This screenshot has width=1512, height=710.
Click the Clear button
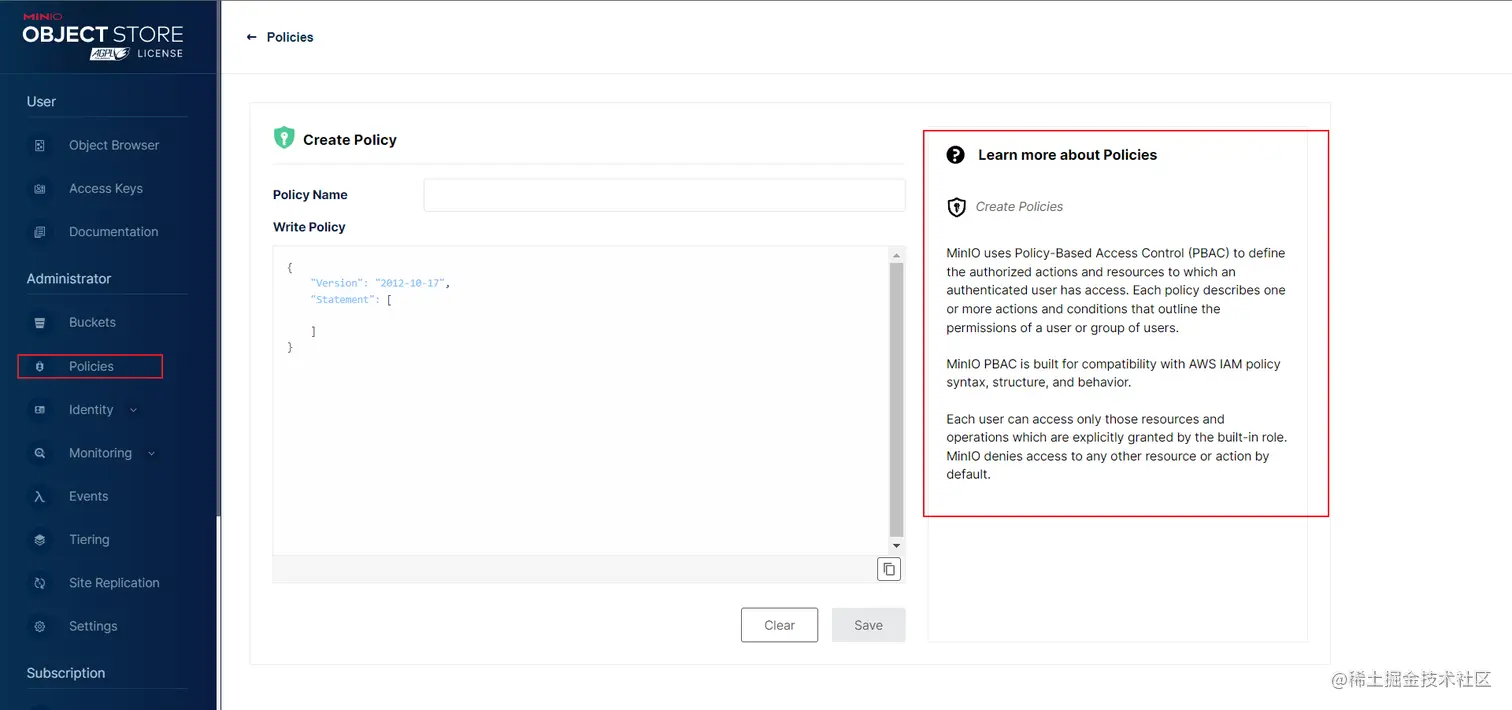point(779,625)
